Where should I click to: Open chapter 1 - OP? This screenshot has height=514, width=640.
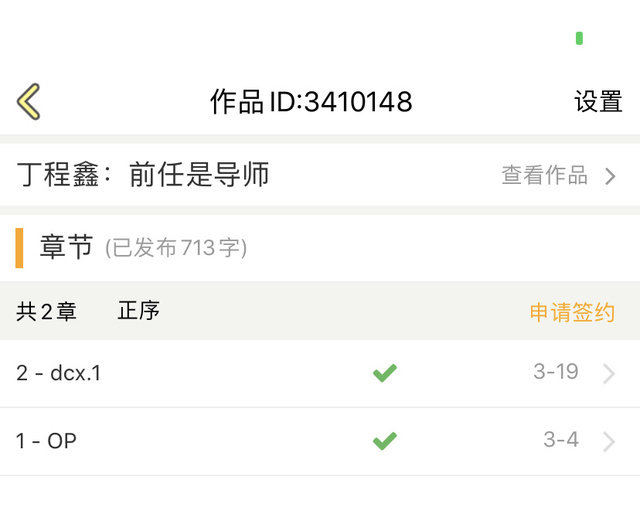pyautogui.click(x=47, y=440)
